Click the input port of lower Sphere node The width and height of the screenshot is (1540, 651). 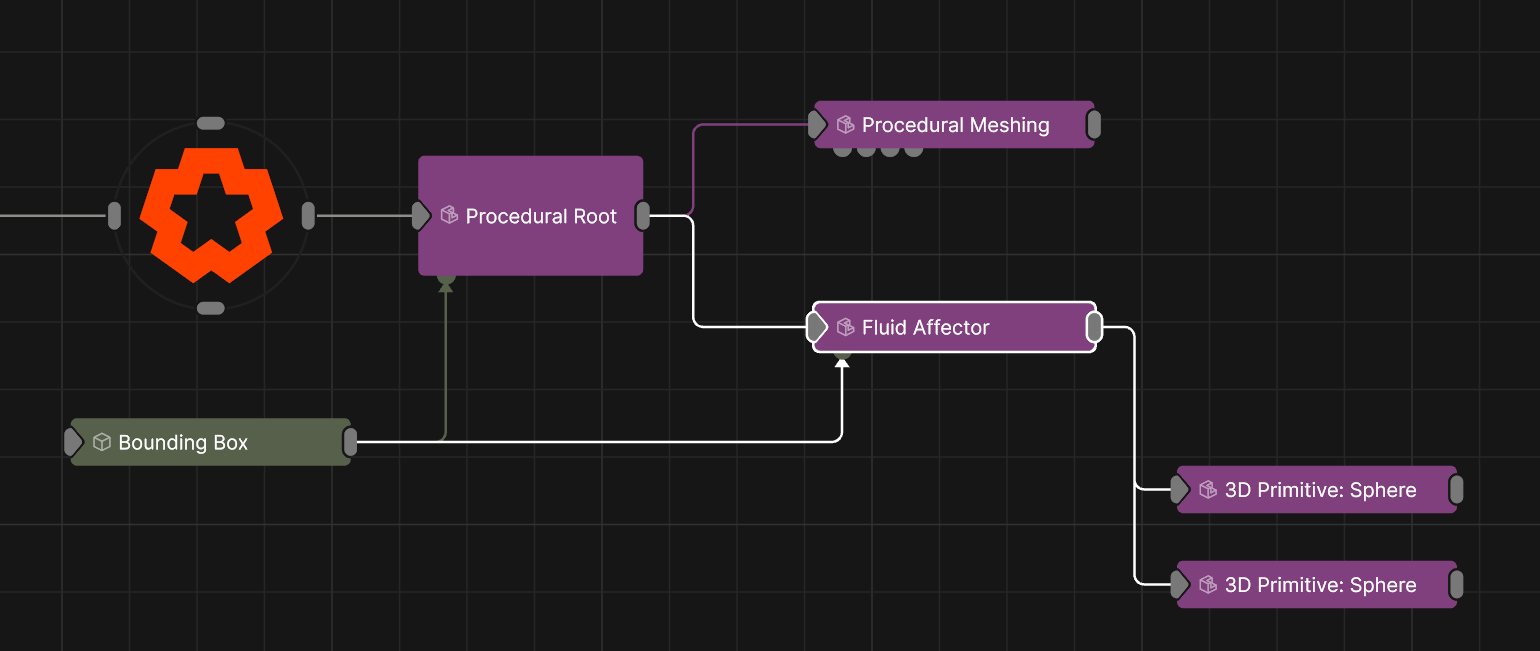[1180, 585]
